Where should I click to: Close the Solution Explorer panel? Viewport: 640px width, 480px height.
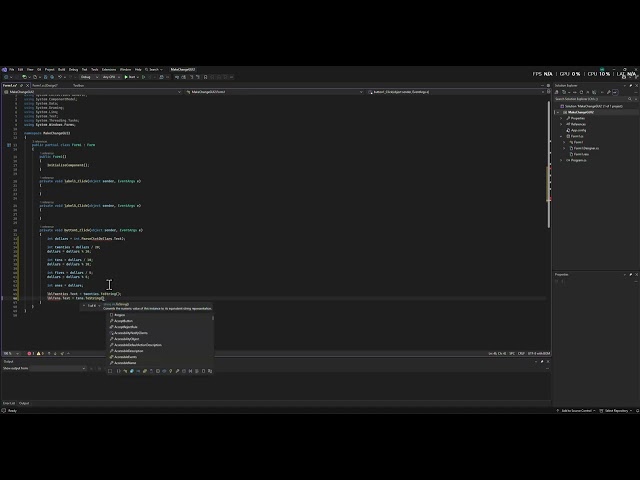coord(636,85)
